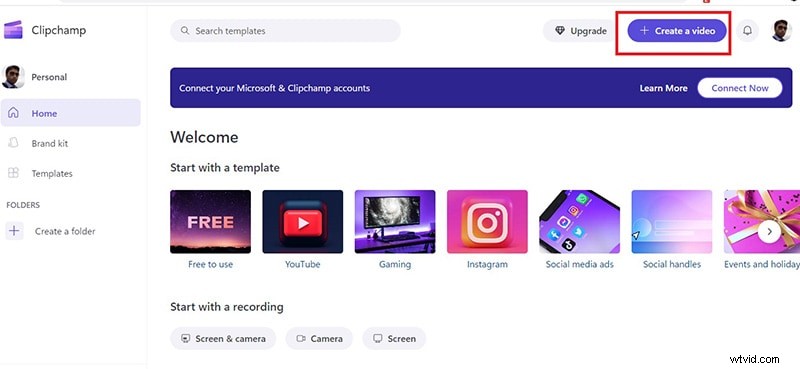Click the Clipchamp logo icon
The image size is (800, 369).
click(x=13, y=30)
